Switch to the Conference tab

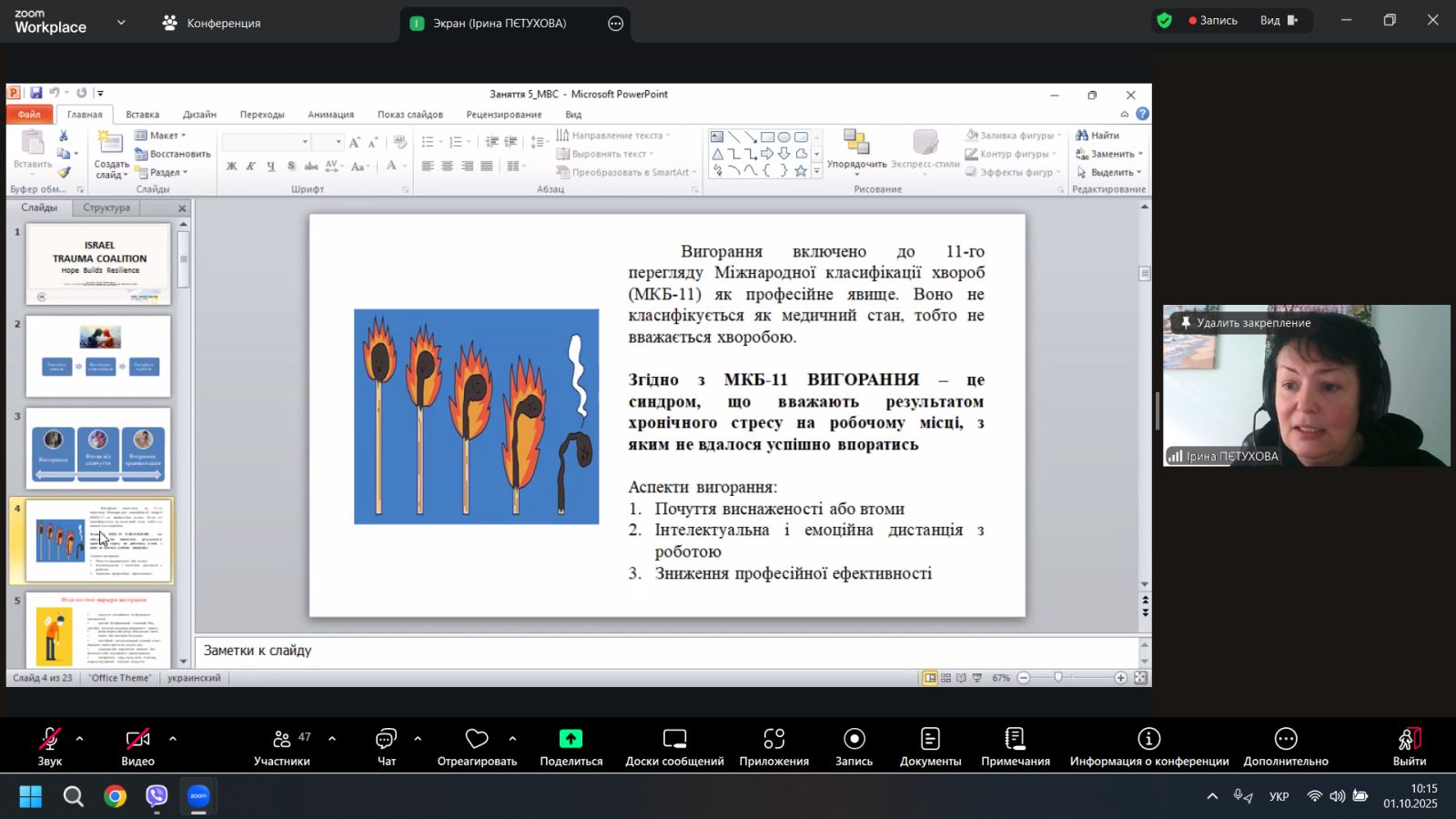(x=212, y=24)
